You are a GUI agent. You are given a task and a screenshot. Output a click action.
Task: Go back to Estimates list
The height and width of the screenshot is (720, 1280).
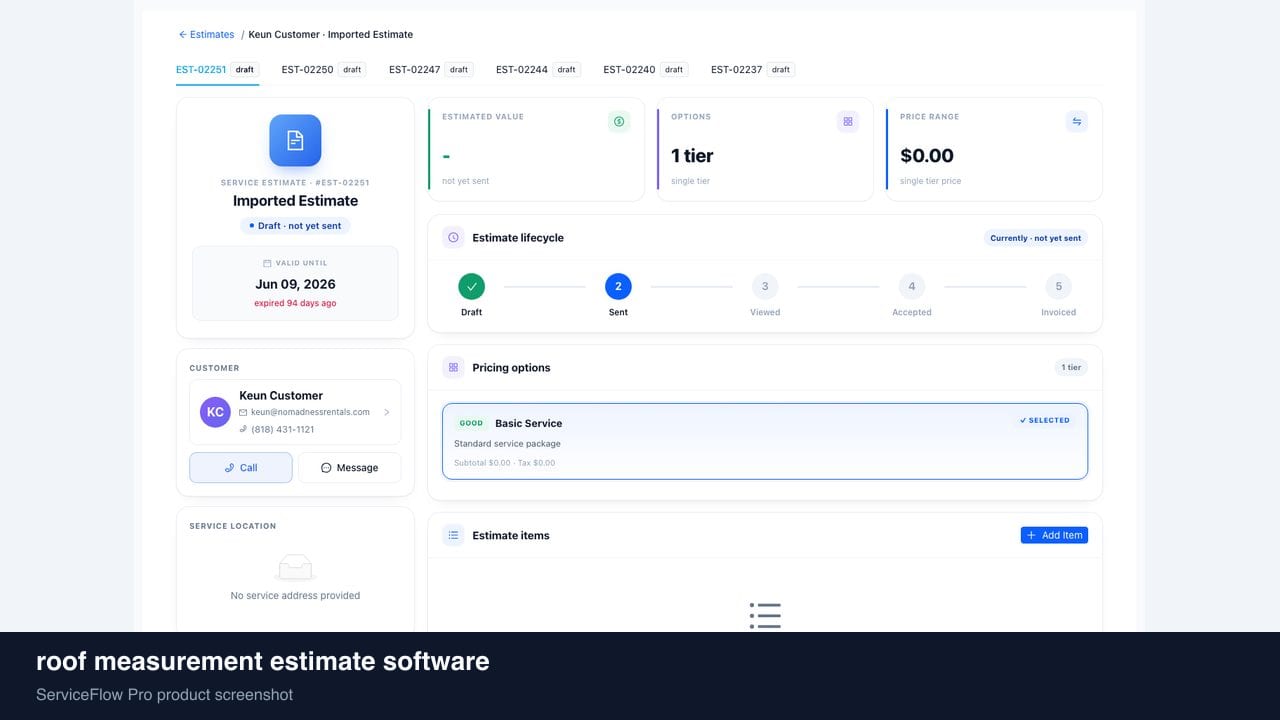point(206,35)
